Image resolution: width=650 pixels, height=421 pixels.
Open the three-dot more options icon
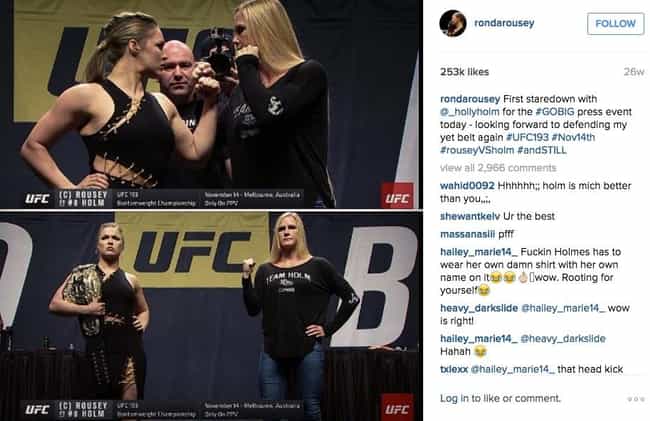[x=635, y=399]
